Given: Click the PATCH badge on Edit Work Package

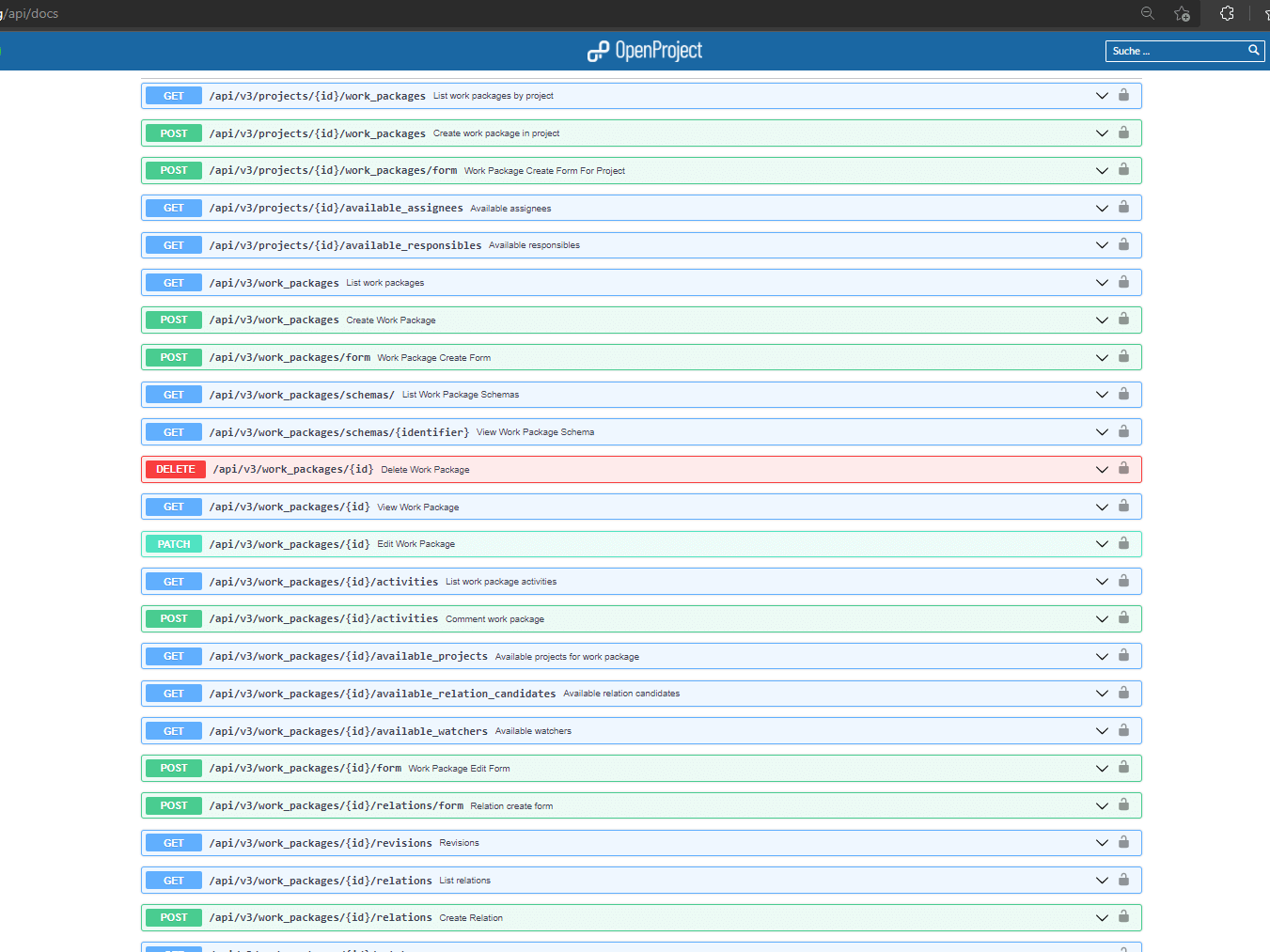Looking at the screenshot, I should pos(173,543).
